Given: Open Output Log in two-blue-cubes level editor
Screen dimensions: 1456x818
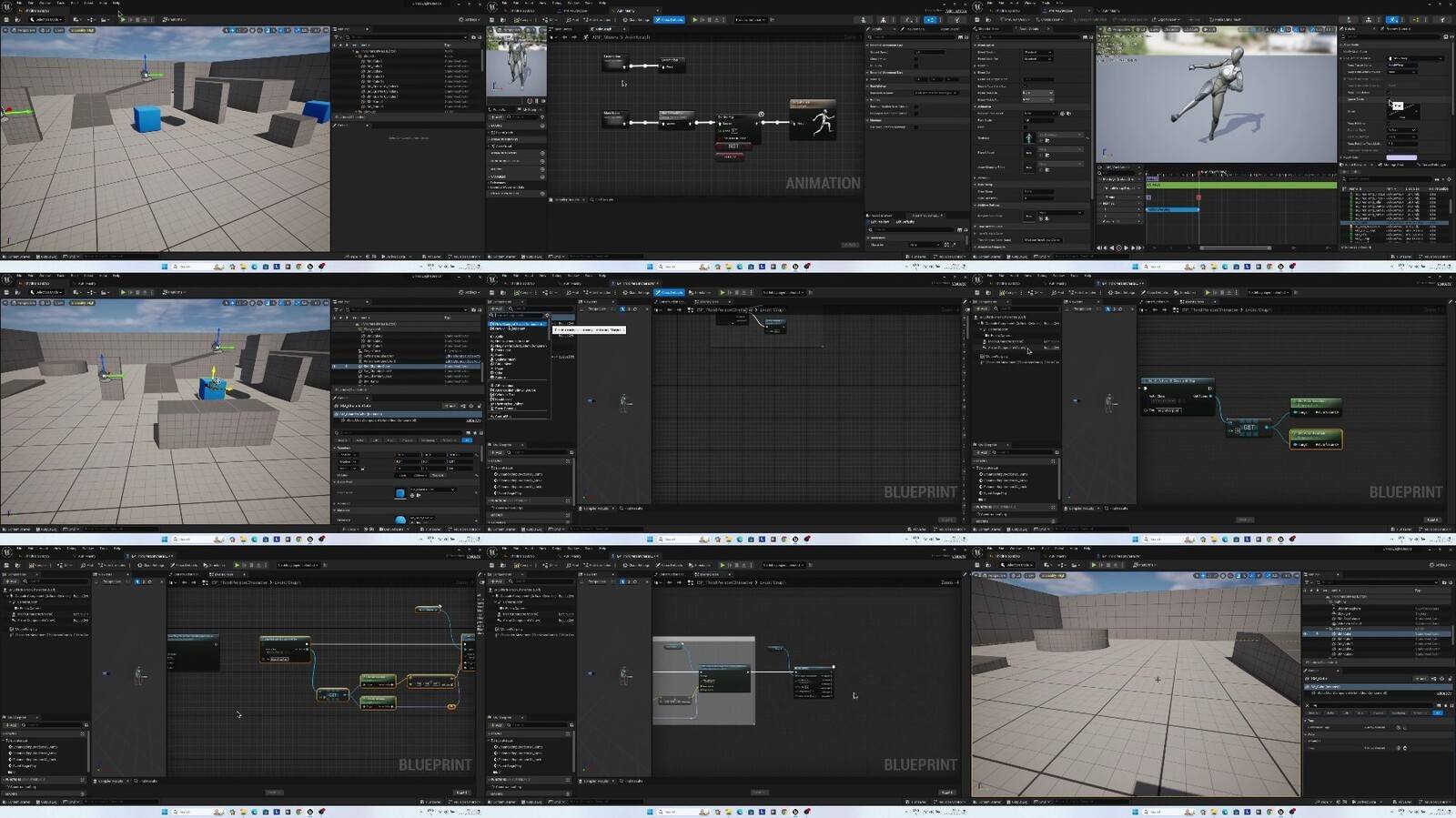Looking at the screenshot, I should tap(45, 256).
